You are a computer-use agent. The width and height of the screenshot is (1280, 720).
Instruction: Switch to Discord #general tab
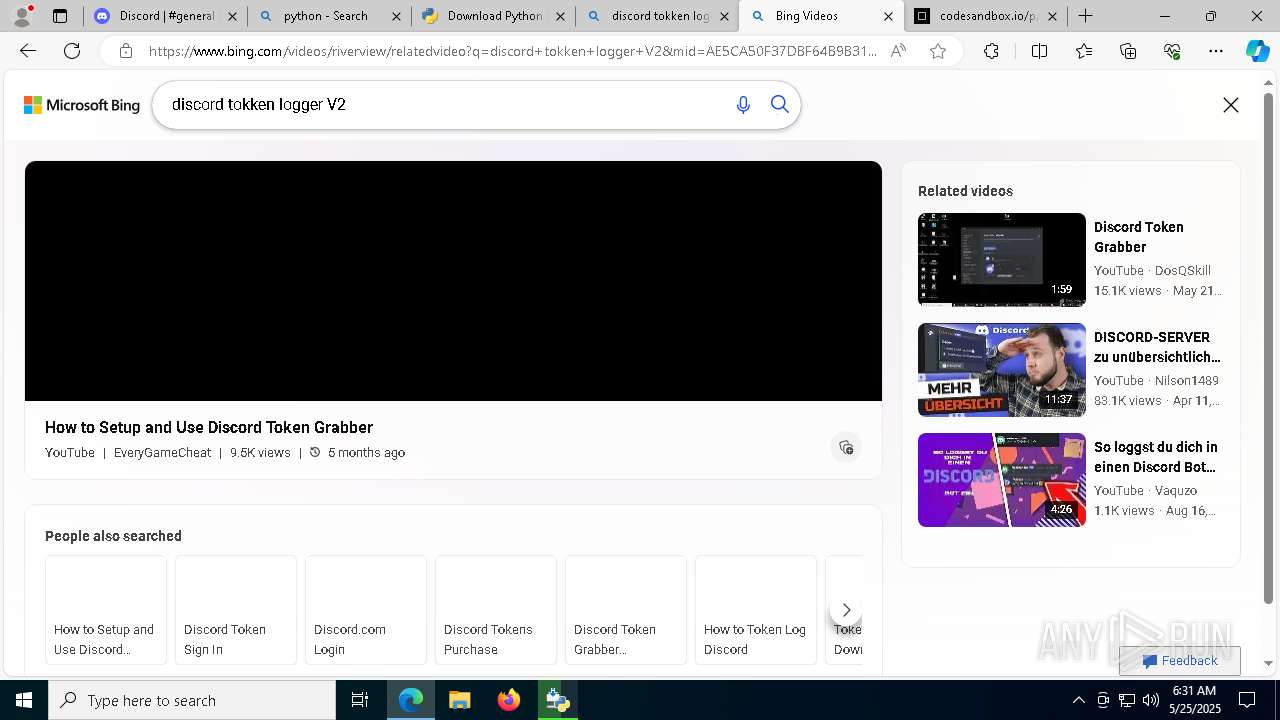166,16
